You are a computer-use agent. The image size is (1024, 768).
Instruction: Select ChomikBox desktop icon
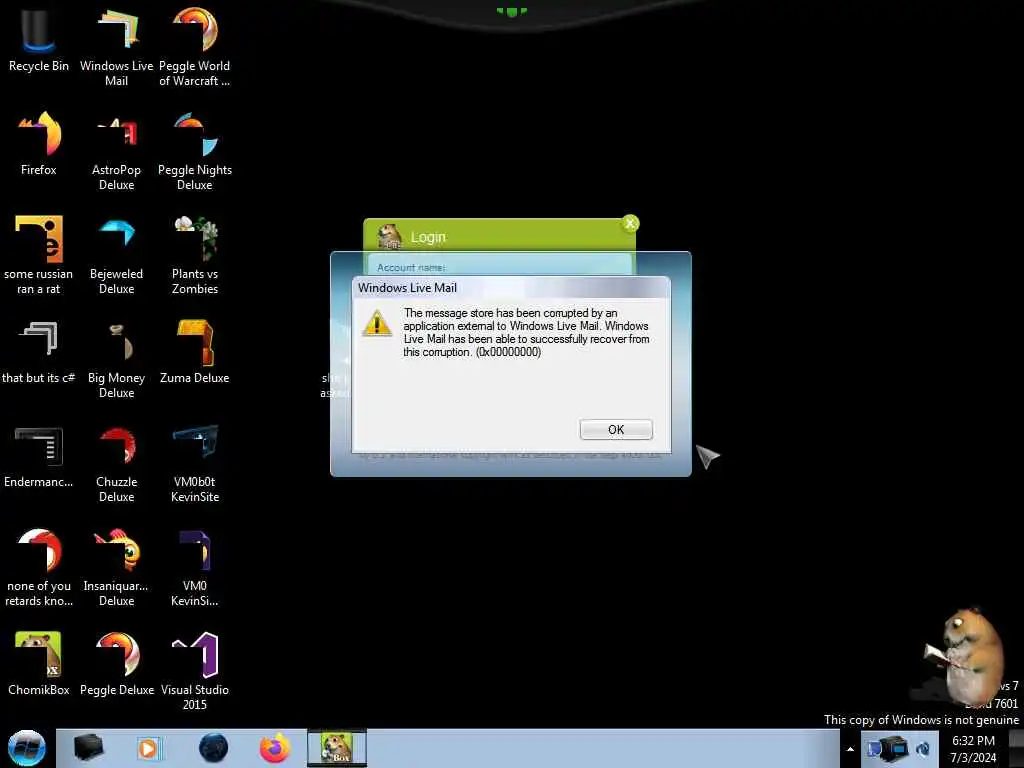coord(39,664)
